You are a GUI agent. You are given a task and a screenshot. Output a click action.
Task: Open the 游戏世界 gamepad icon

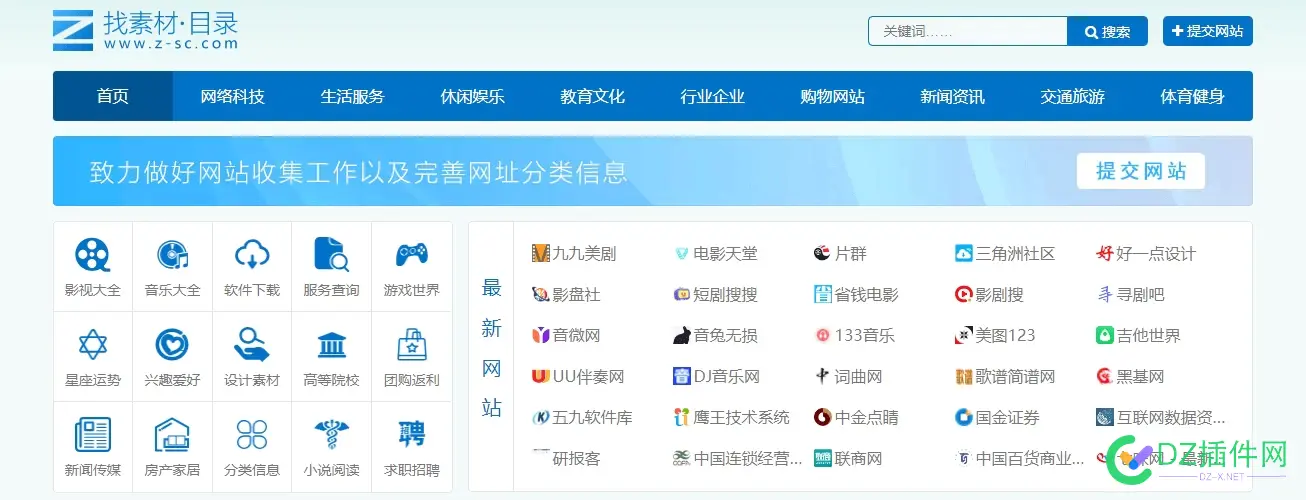pos(411,255)
